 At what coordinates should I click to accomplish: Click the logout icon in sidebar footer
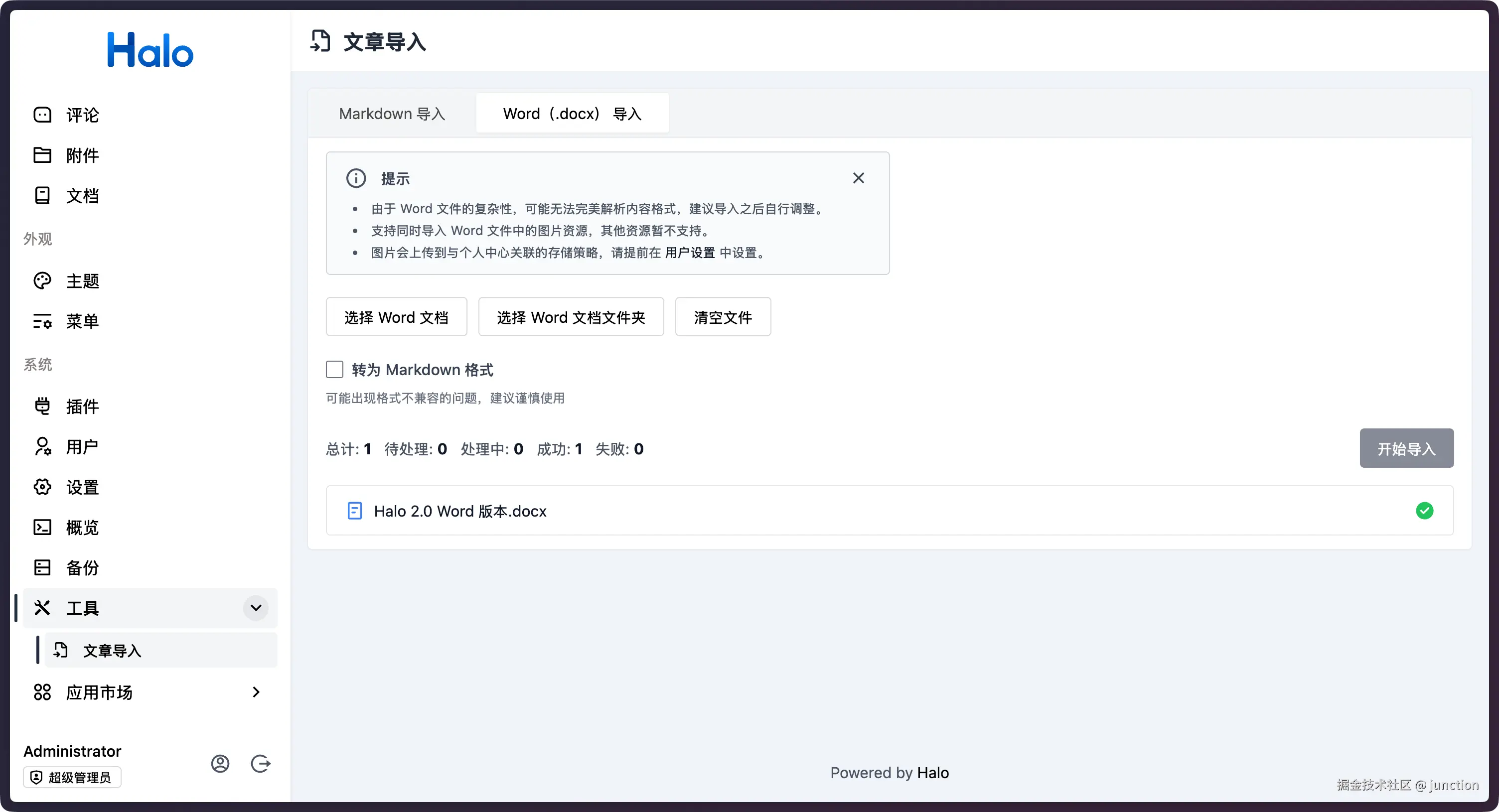tap(260, 763)
